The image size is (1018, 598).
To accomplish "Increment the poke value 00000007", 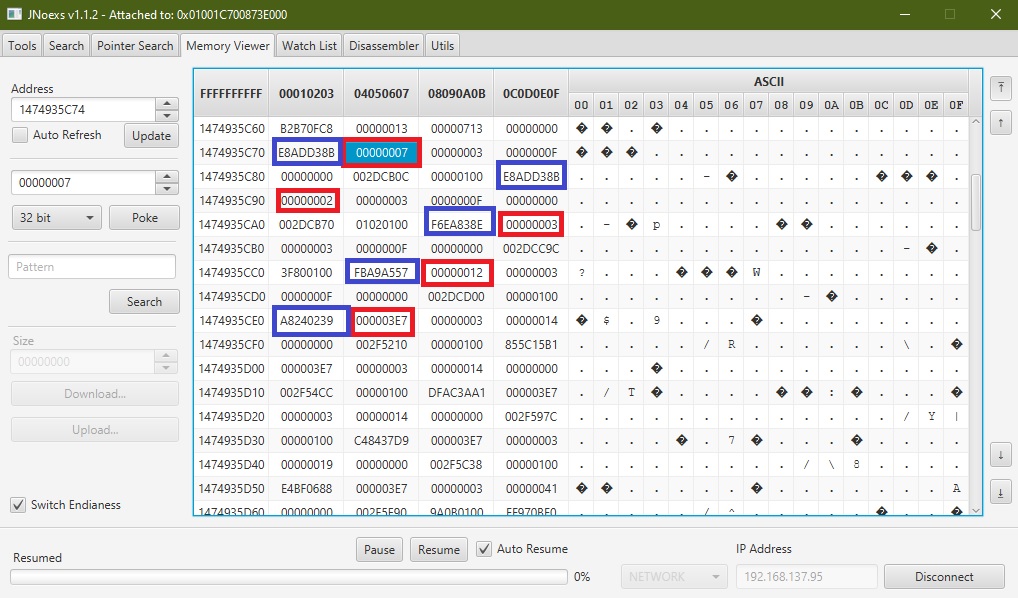I will (167, 176).
